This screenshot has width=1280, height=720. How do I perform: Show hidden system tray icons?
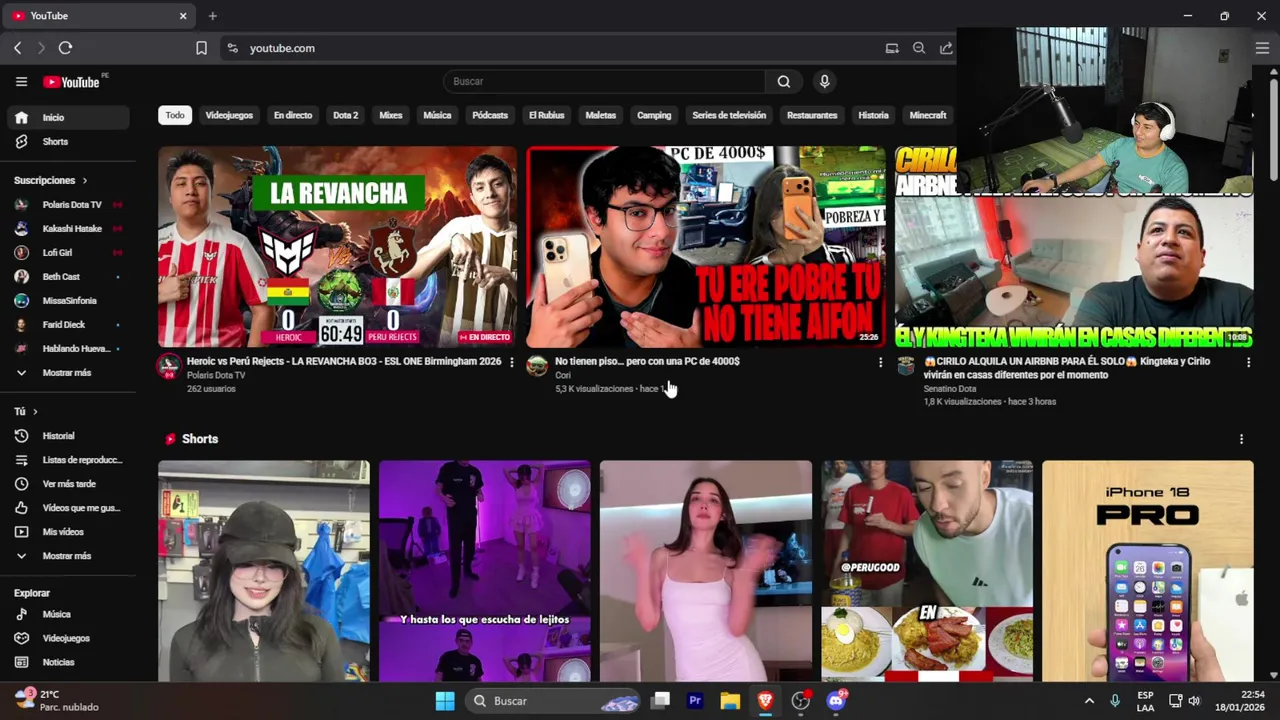1089,701
